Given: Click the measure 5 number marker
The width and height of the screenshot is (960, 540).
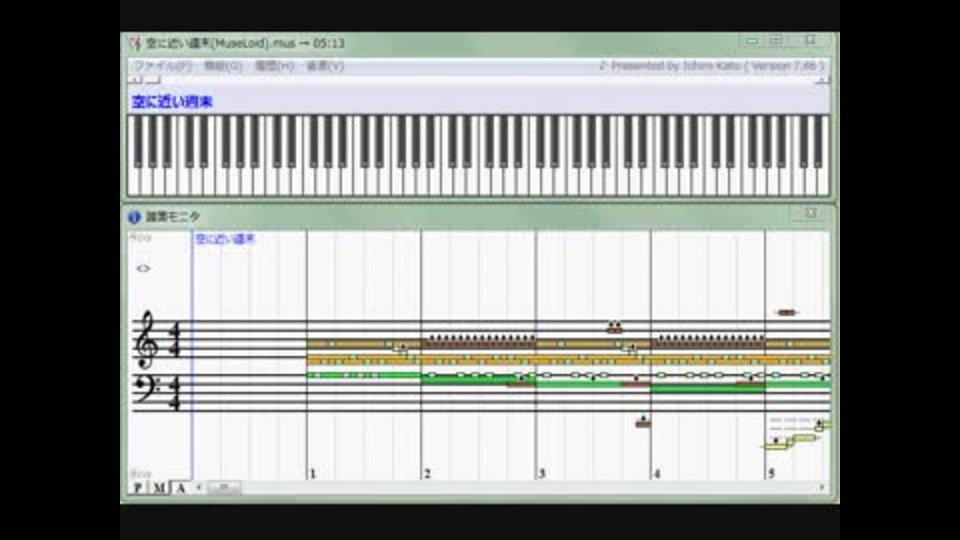Looking at the screenshot, I should coord(771,473).
